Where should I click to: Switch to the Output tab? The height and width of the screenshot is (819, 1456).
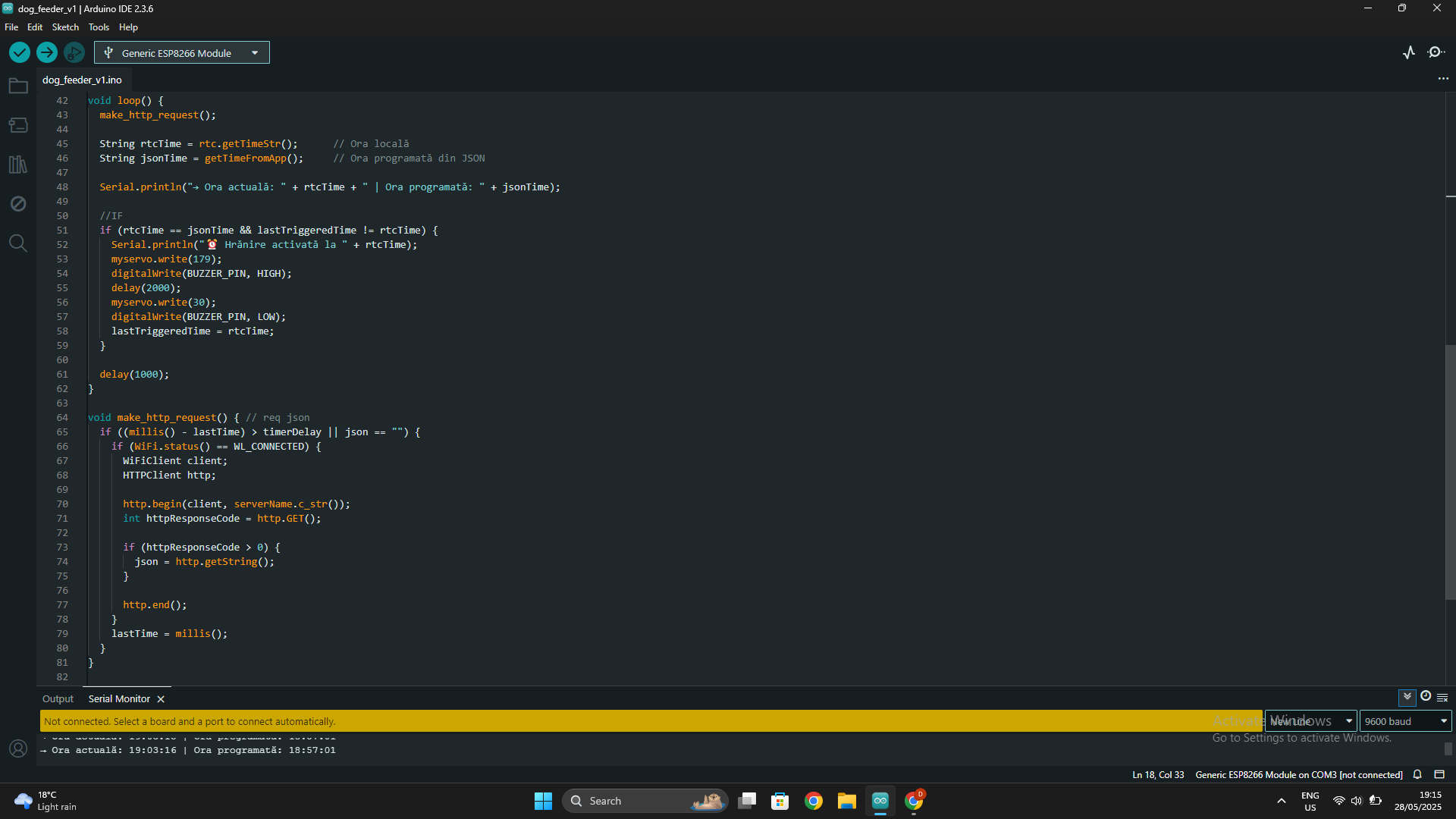click(x=58, y=699)
